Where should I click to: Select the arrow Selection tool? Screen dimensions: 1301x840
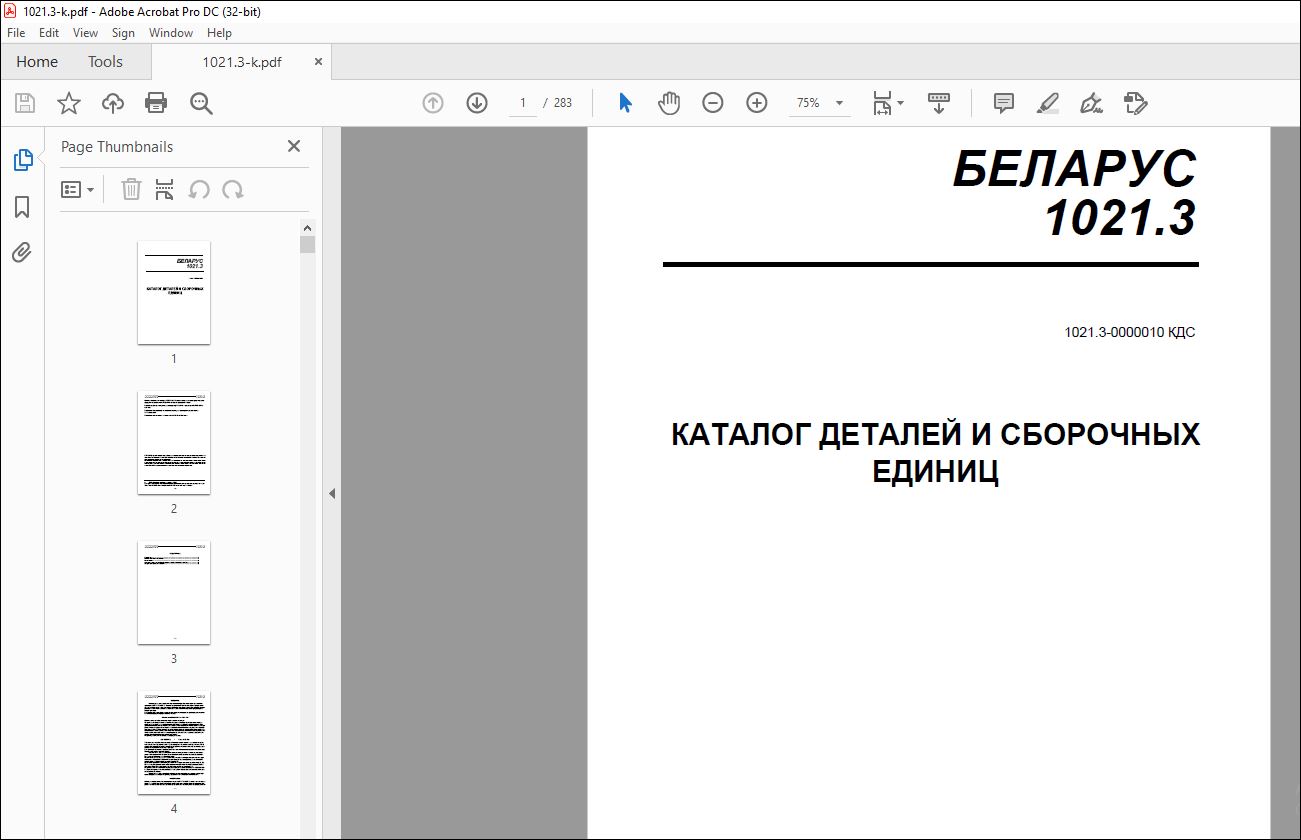coord(625,103)
